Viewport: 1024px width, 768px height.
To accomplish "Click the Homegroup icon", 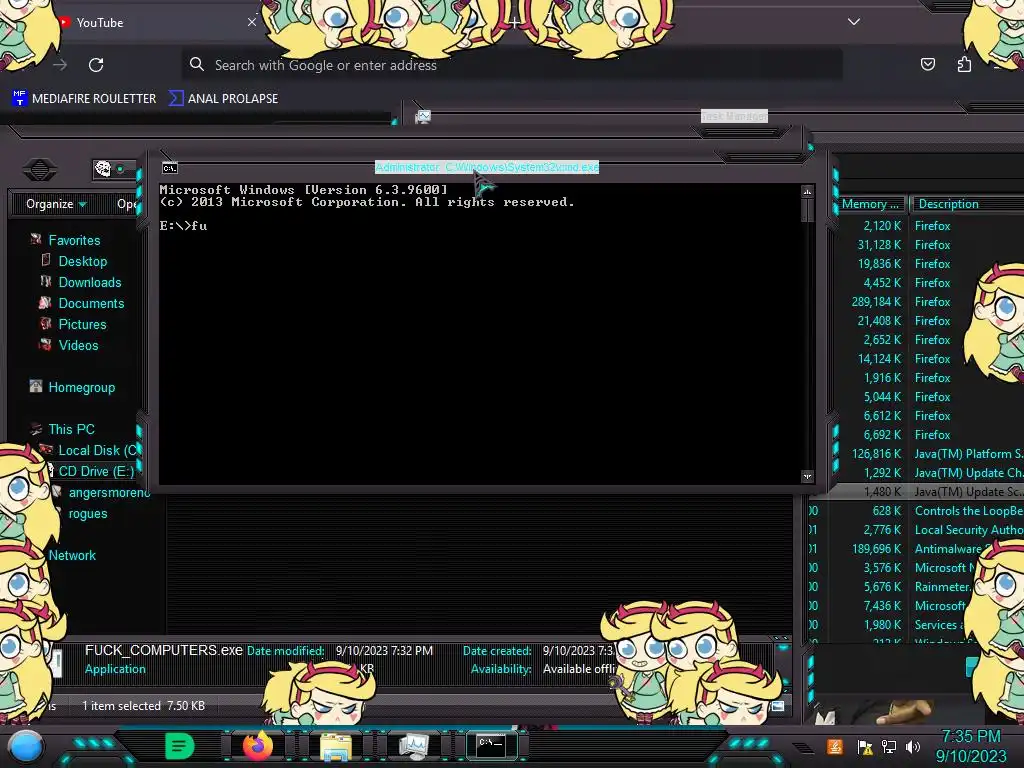I will 36,386.
